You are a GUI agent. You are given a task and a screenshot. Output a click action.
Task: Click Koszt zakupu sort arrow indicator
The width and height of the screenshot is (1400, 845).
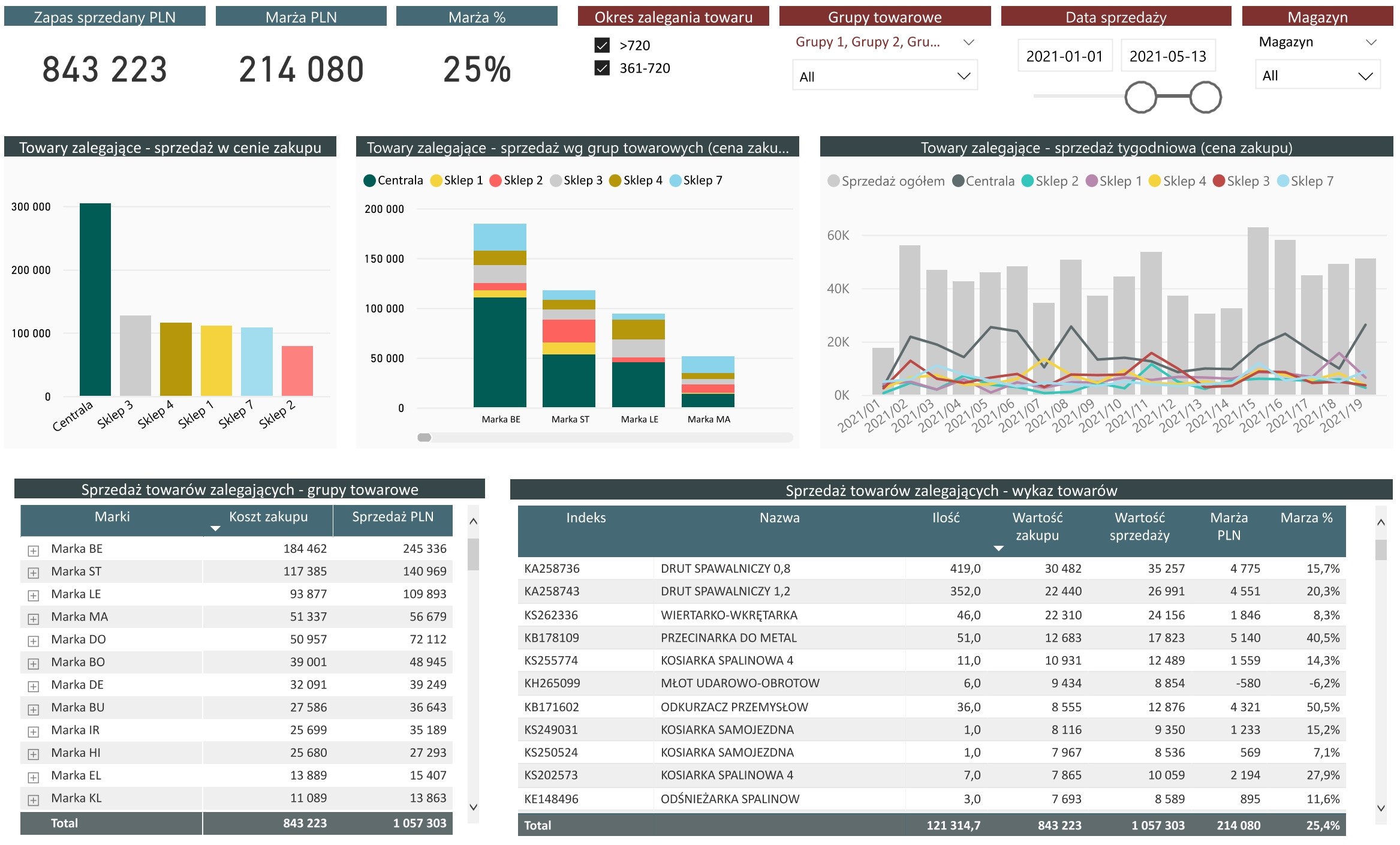pos(215,528)
